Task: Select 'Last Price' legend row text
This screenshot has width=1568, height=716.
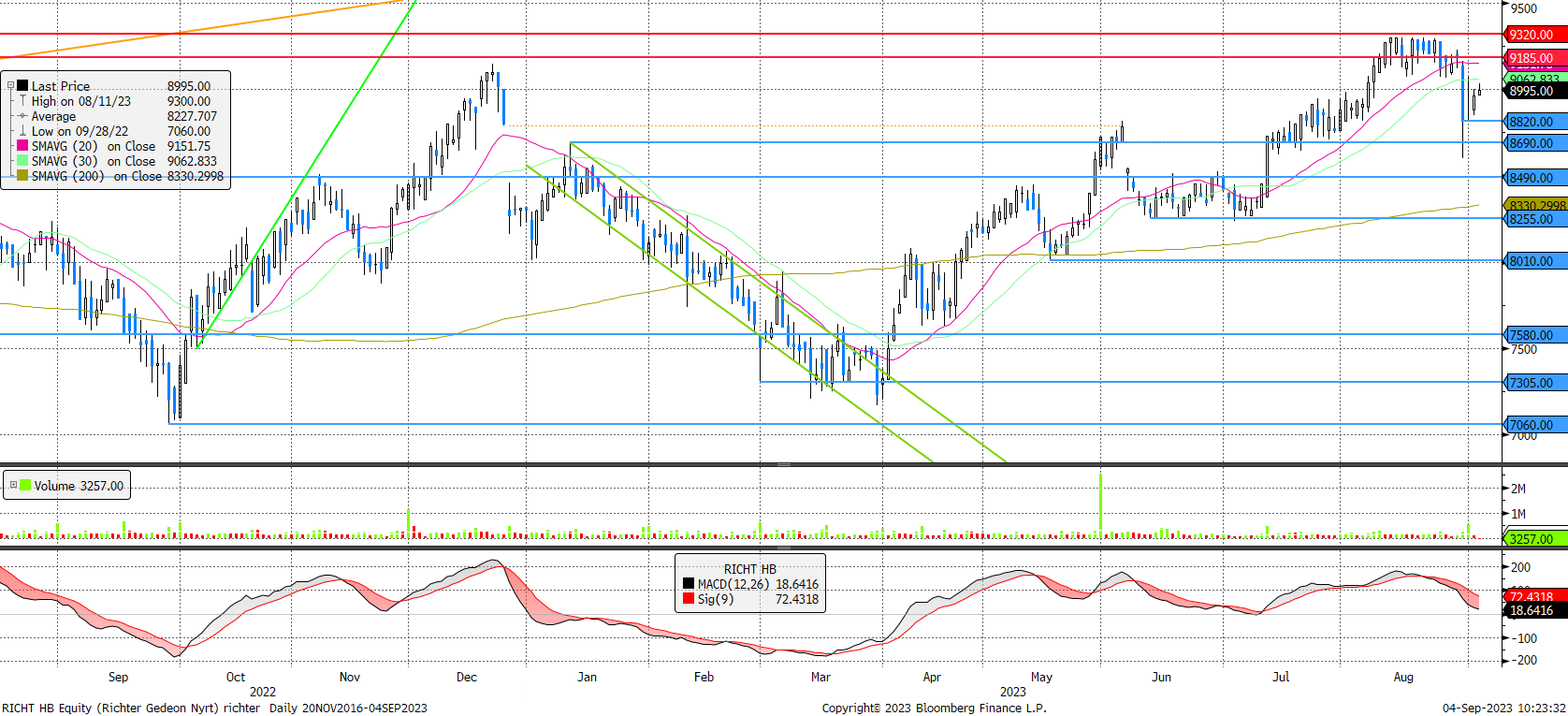Action: click(x=61, y=86)
